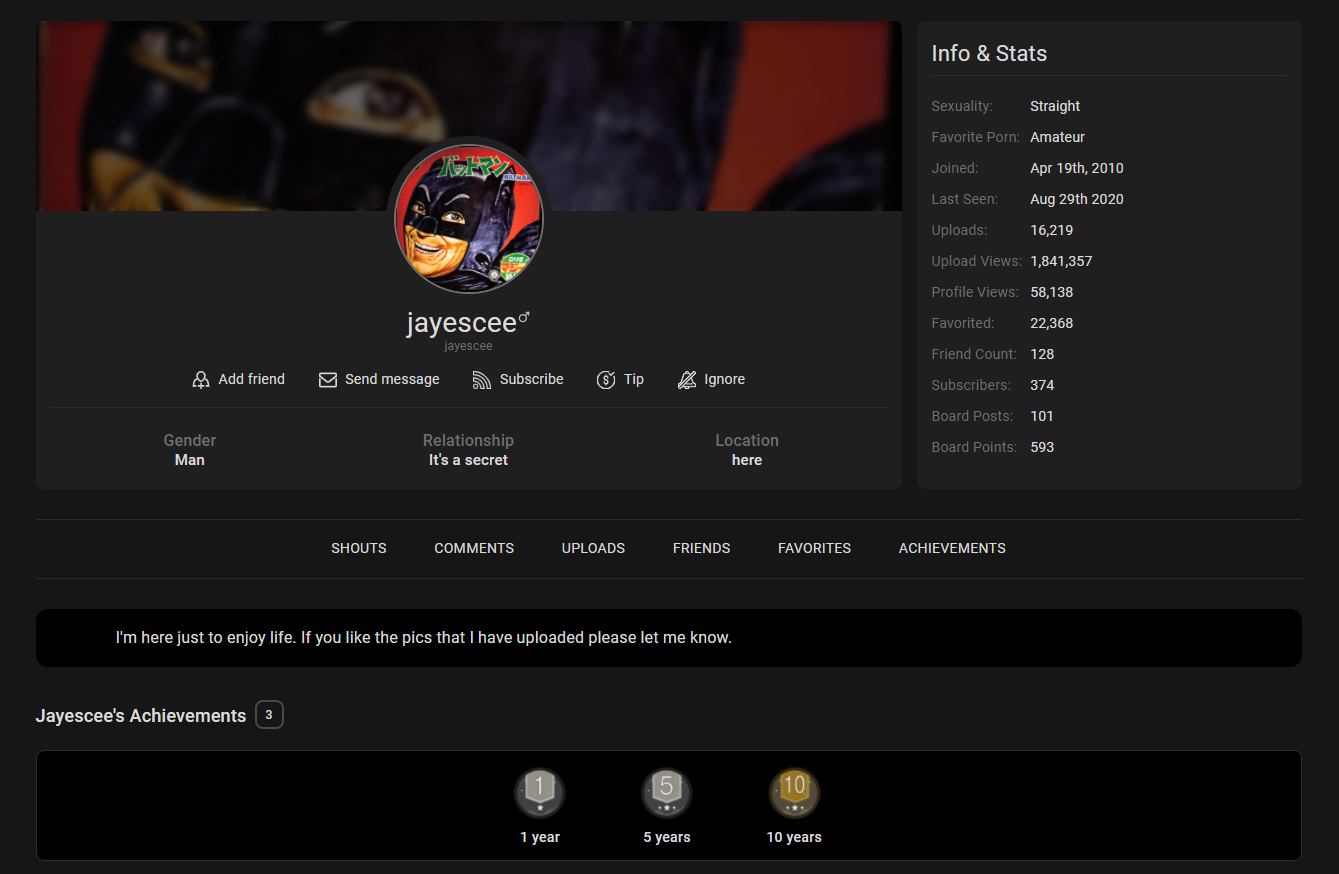Screen dimensions: 1339x874
Task: Click the Ignore crossed-bell icon
Action: [x=687, y=380]
